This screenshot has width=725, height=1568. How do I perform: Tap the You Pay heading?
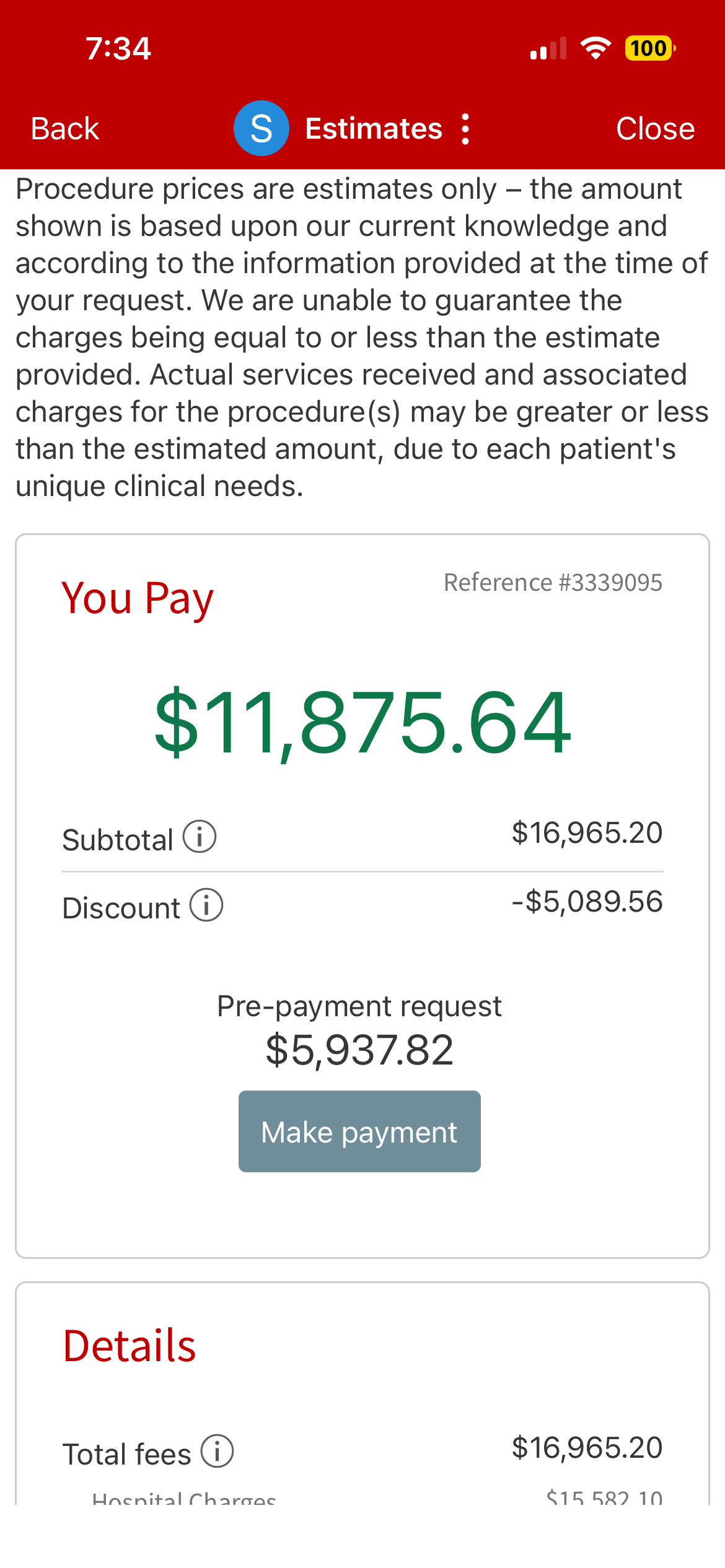[x=138, y=598]
